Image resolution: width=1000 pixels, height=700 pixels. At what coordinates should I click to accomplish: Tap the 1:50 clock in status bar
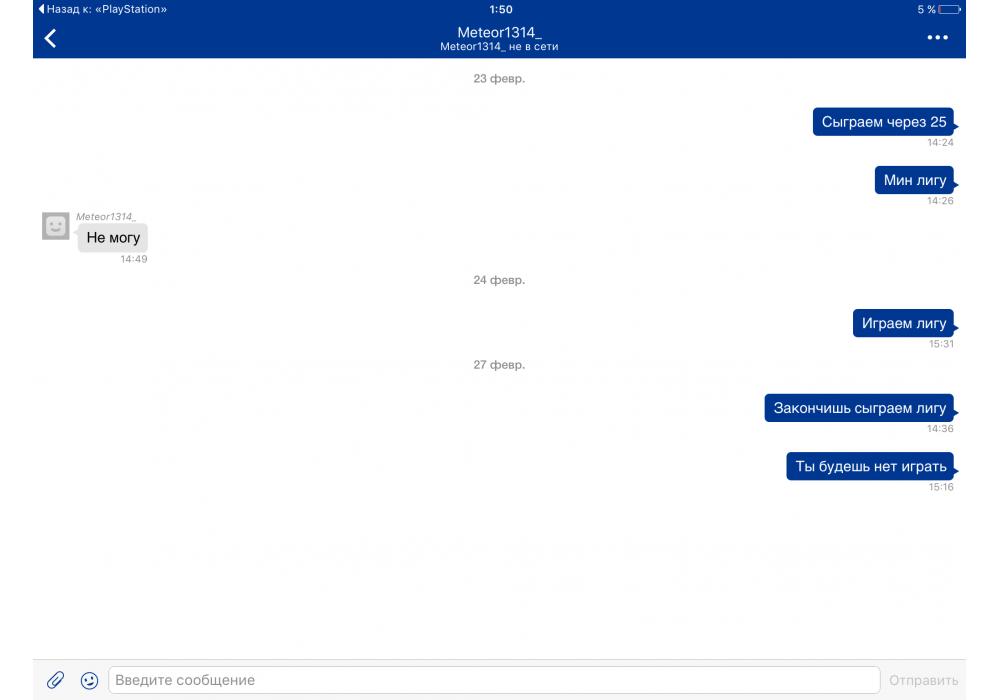click(500, 9)
